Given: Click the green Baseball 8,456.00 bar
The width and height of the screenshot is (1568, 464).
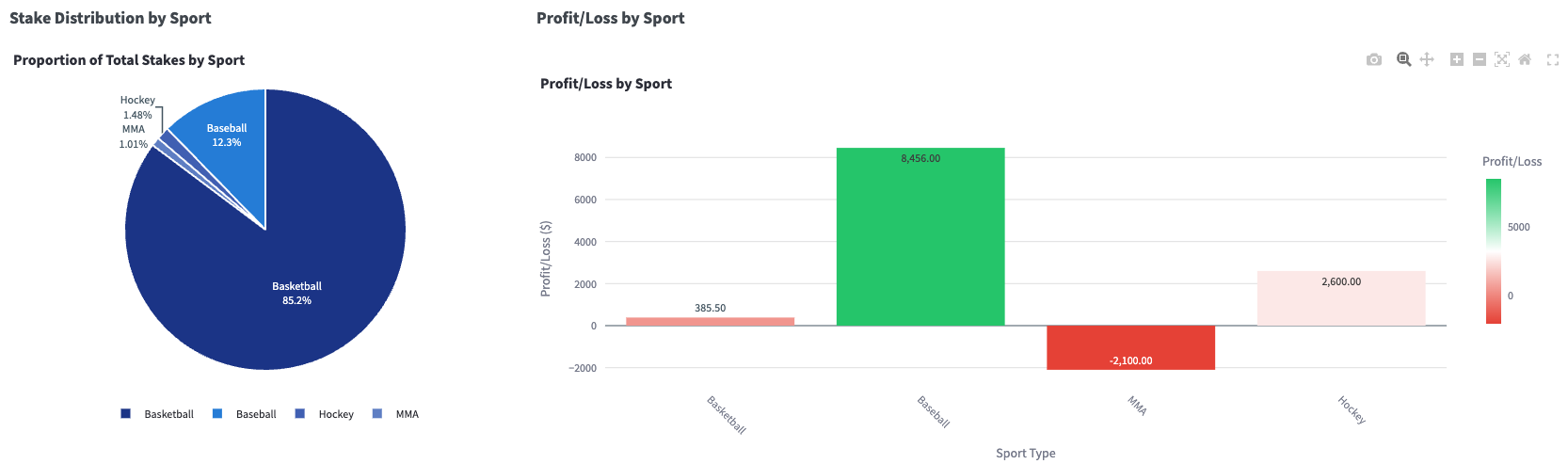Looking at the screenshot, I should (x=920, y=235).
